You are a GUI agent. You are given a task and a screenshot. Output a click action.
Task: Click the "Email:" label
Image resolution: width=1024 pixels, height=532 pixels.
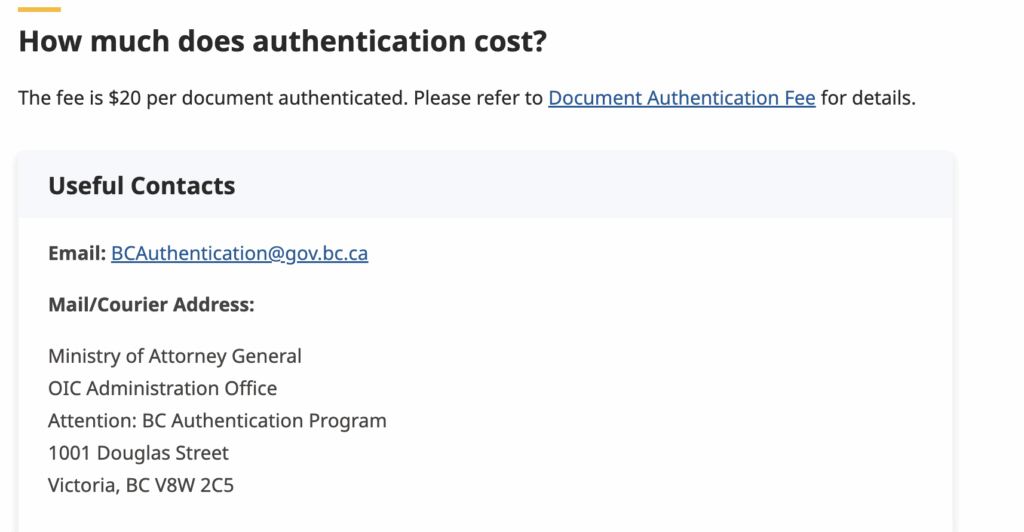coord(77,253)
